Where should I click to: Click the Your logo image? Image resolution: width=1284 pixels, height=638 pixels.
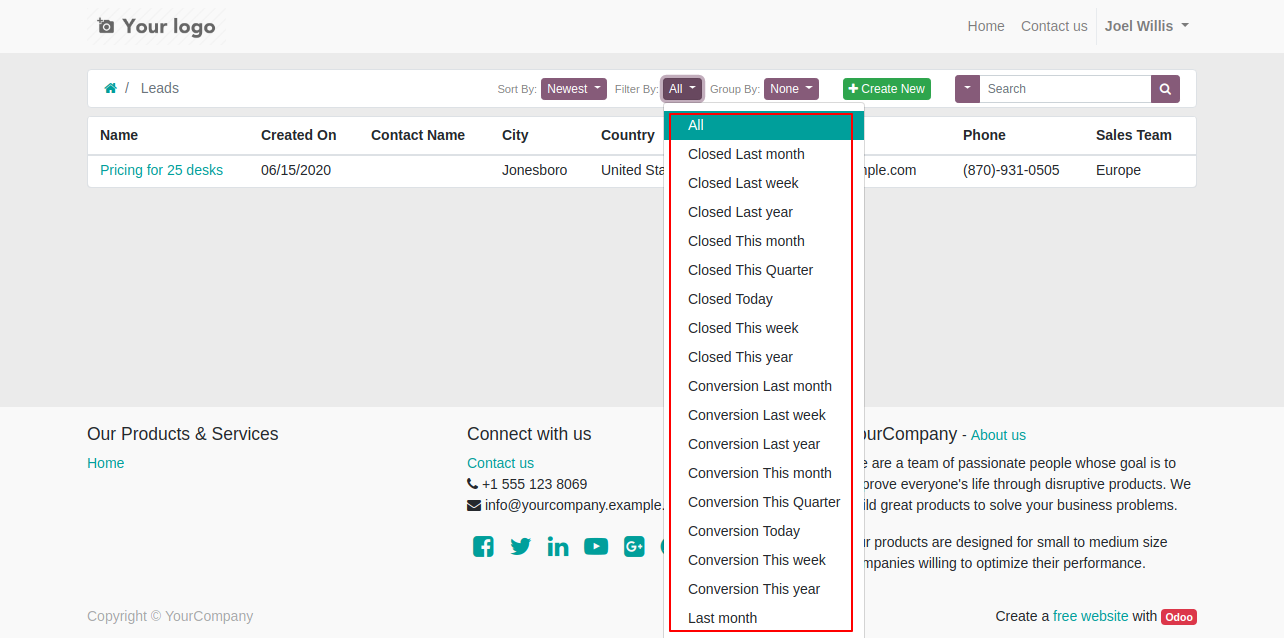[157, 26]
